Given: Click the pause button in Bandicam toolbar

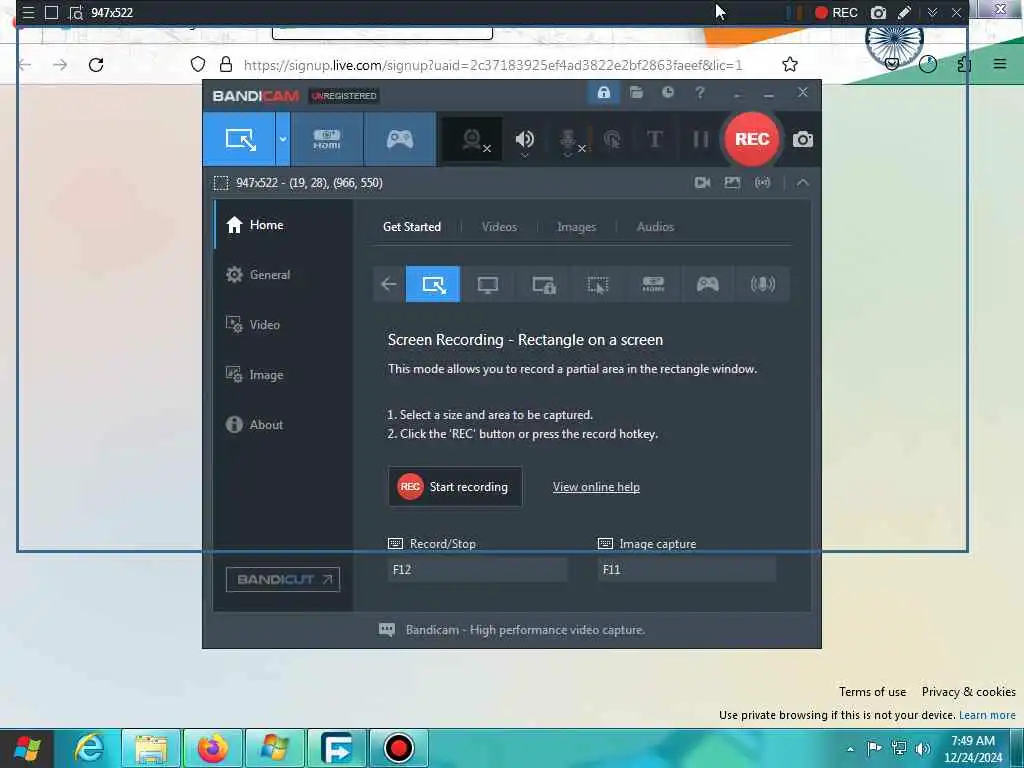Looking at the screenshot, I should point(701,139).
